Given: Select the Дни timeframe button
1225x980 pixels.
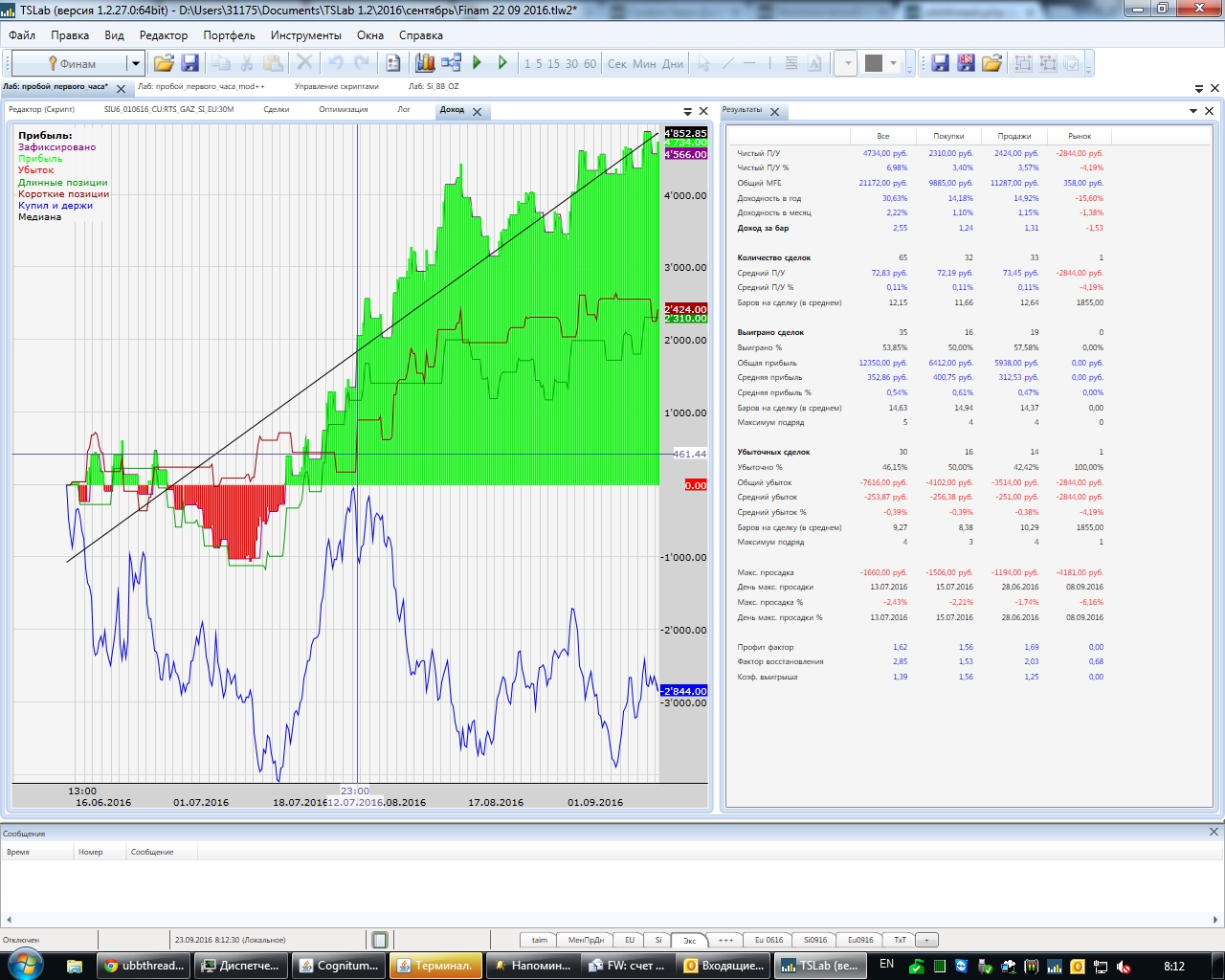Looking at the screenshot, I should [x=673, y=64].
